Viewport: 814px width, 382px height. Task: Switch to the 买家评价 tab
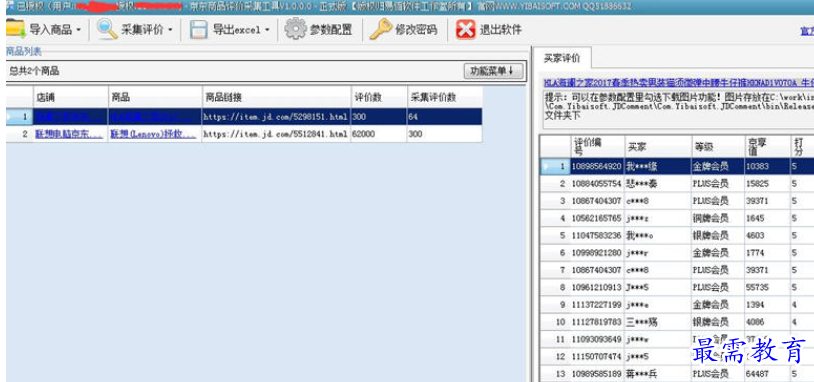[562, 58]
